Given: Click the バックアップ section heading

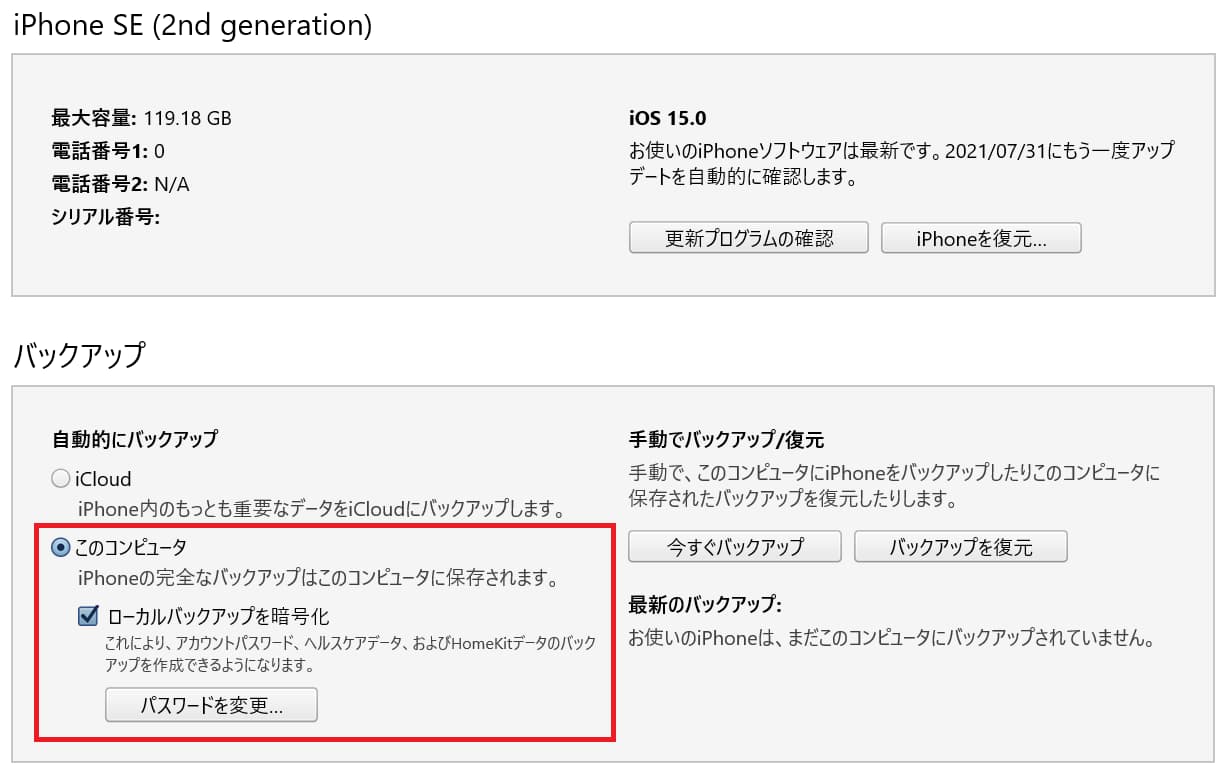Looking at the screenshot, I should (x=78, y=354).
